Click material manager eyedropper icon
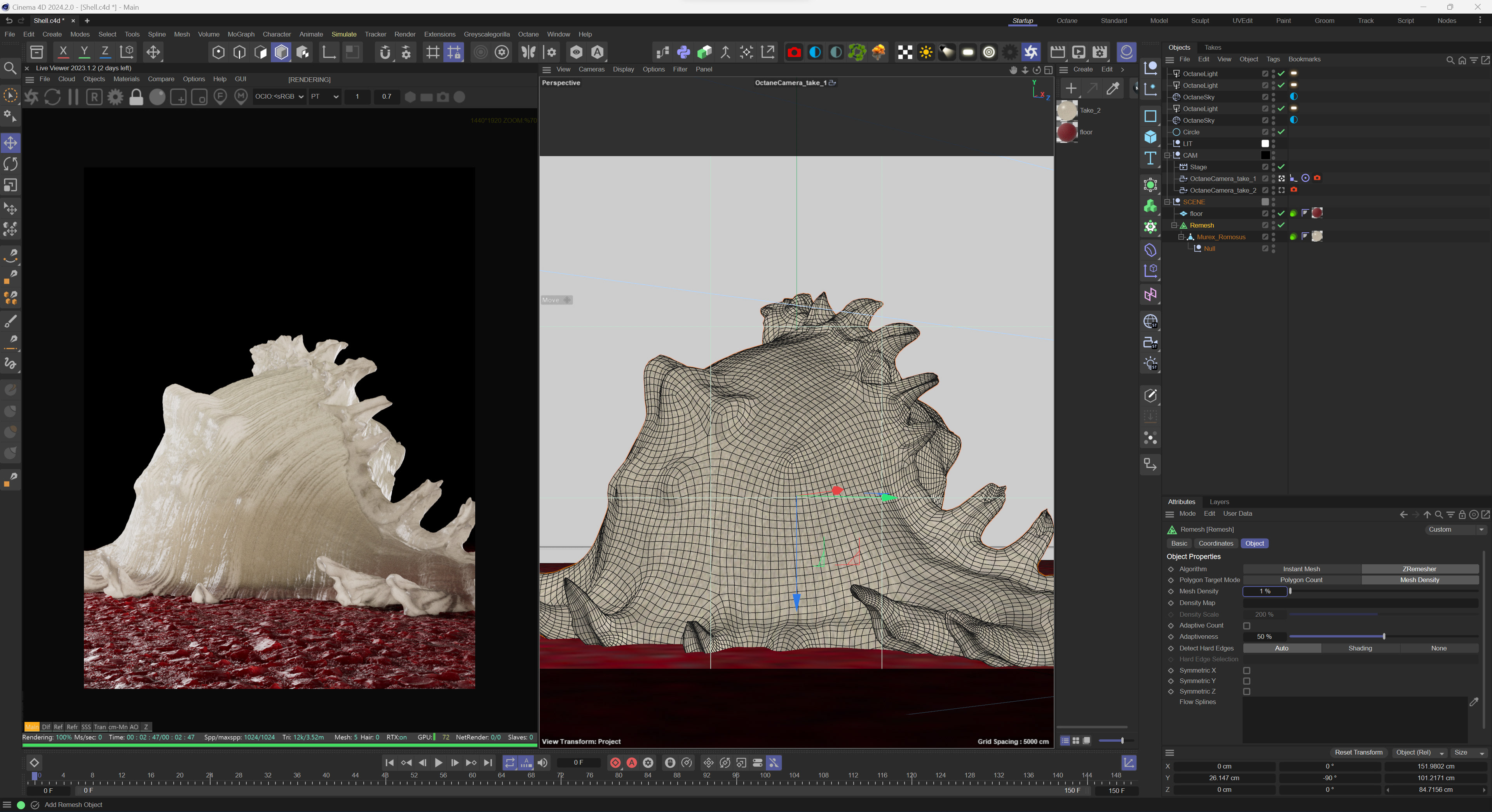Viewport: 1492px width, 812px height. tap(1113, 89)
